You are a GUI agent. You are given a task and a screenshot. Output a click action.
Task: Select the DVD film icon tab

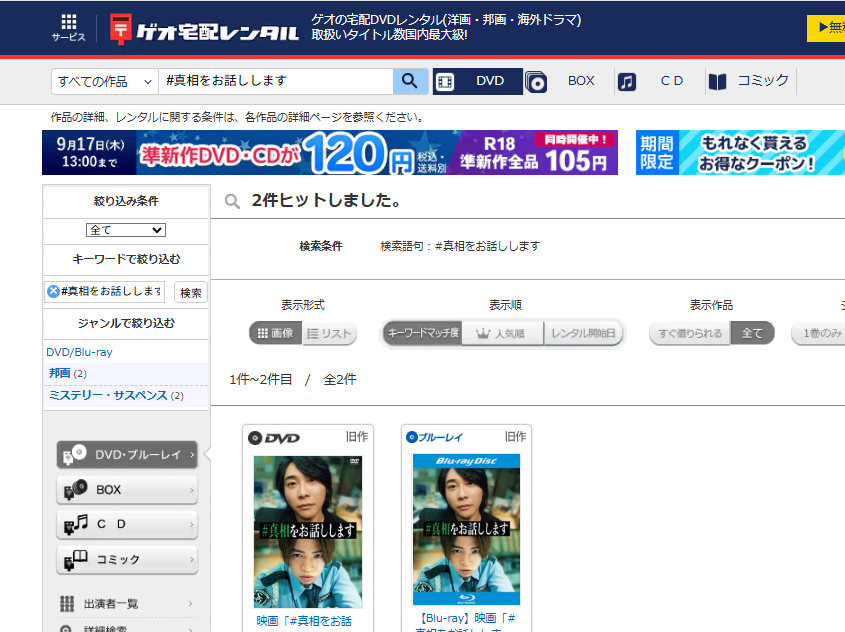(445, 82)
